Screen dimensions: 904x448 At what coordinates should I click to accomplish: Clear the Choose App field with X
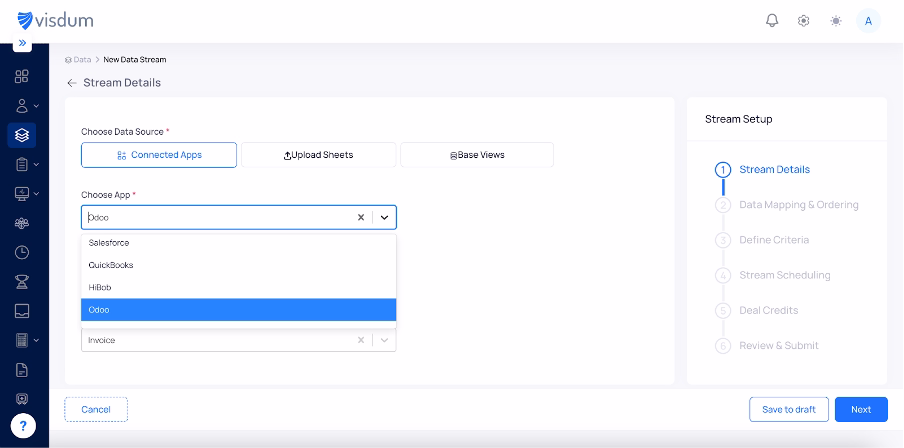coord(361,217)
